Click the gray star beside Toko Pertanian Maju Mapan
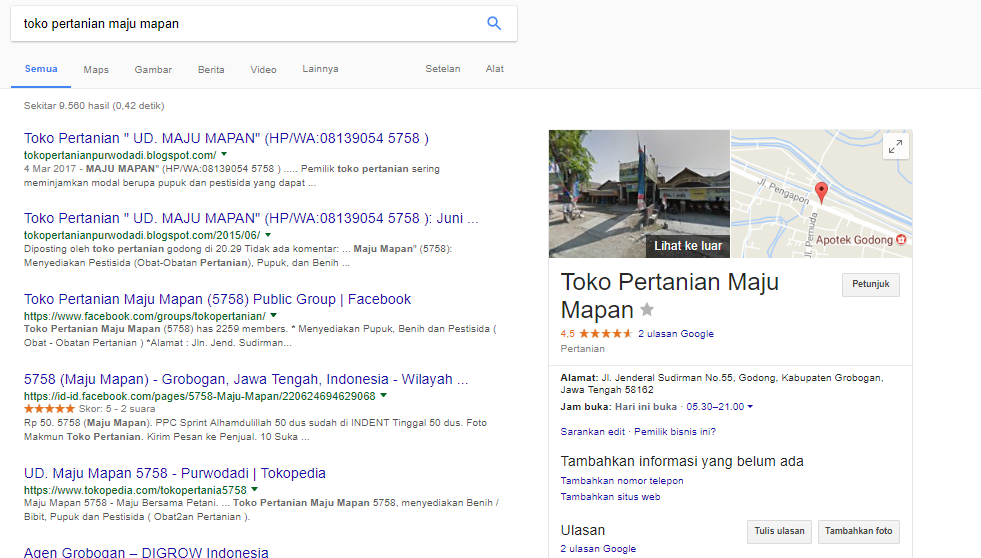This screenshot has width=981, height=558. point(647,310)
